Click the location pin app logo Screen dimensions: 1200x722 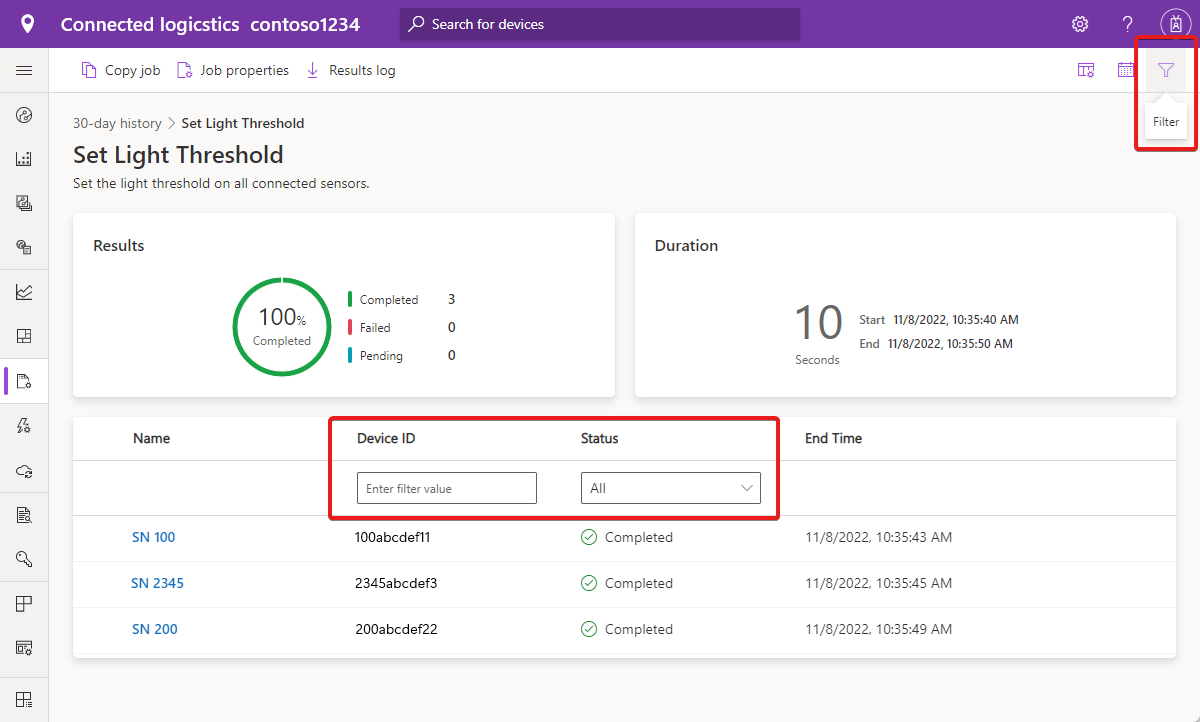pyautogui.click(x=27, y=24)
